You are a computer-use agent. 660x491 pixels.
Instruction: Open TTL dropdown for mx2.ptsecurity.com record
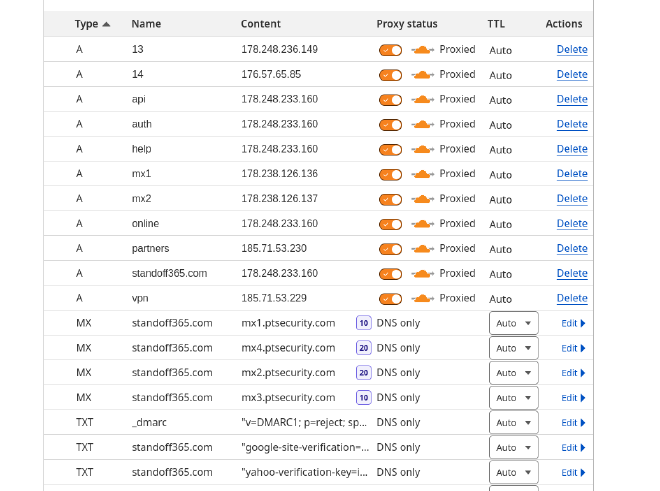514,373
